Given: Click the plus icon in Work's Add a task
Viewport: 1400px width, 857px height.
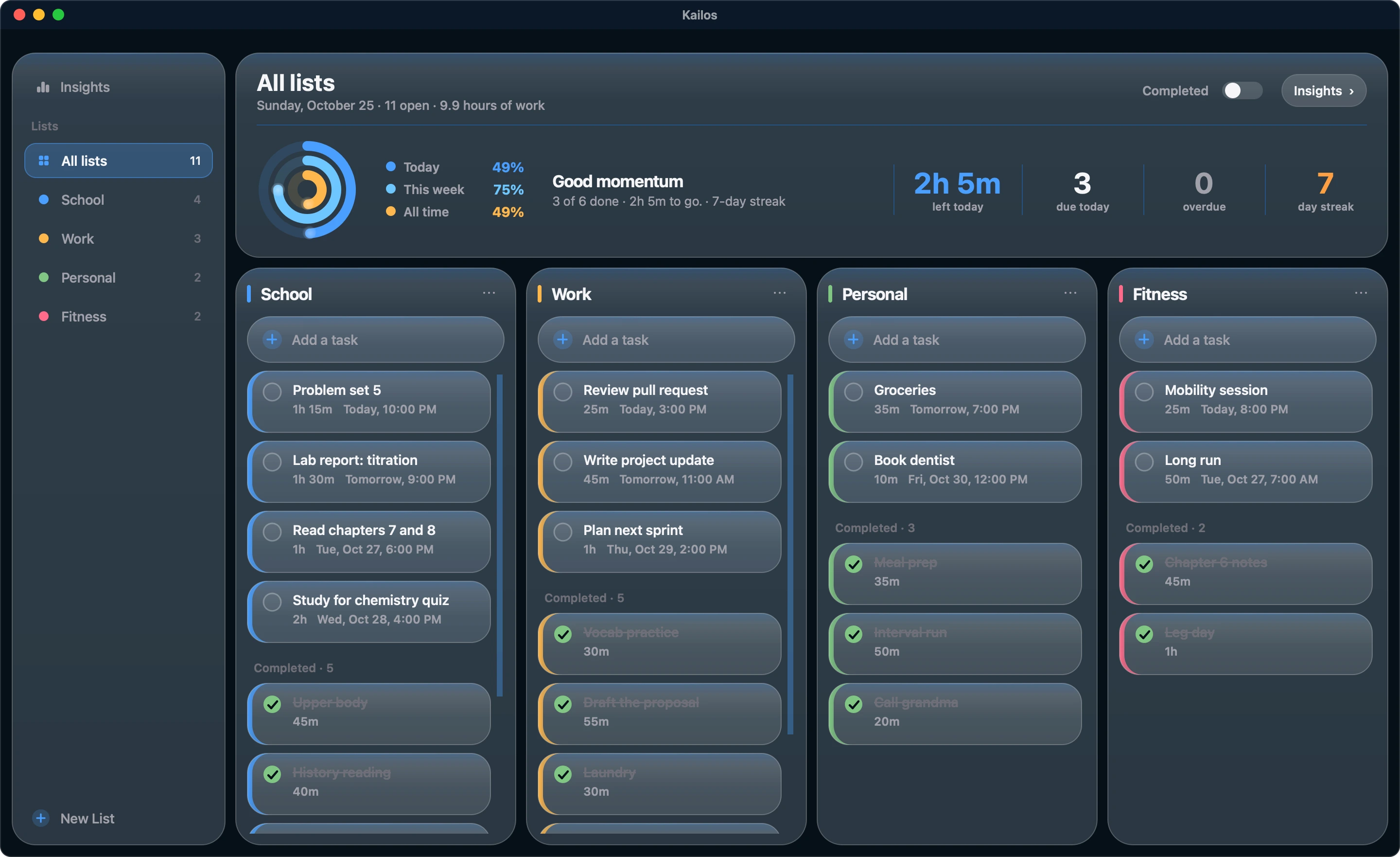Looking at the screenshot, I should coord(562,339).
